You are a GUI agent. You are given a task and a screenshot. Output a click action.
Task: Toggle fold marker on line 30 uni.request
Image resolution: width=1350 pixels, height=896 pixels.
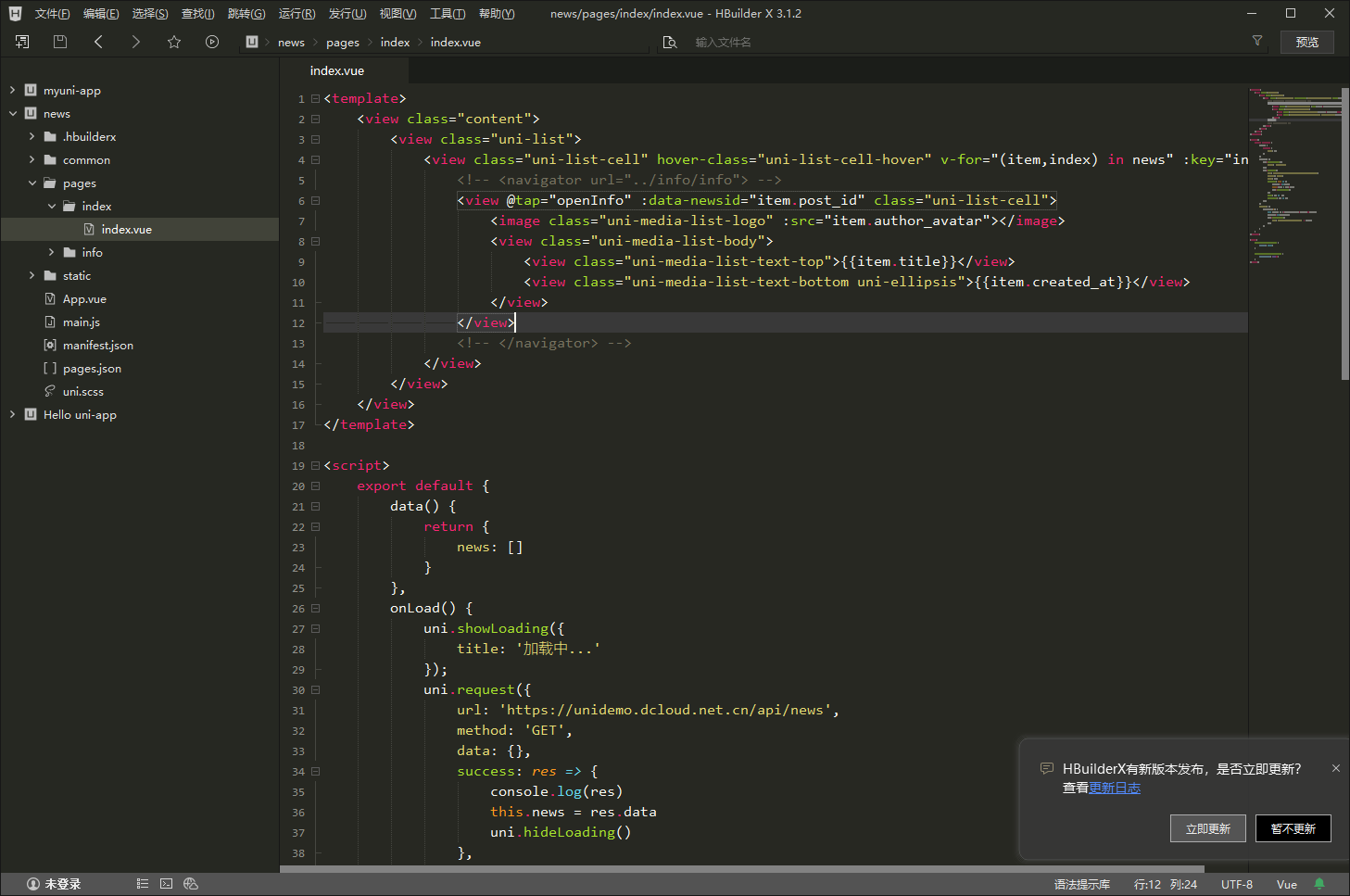[315, 689]
